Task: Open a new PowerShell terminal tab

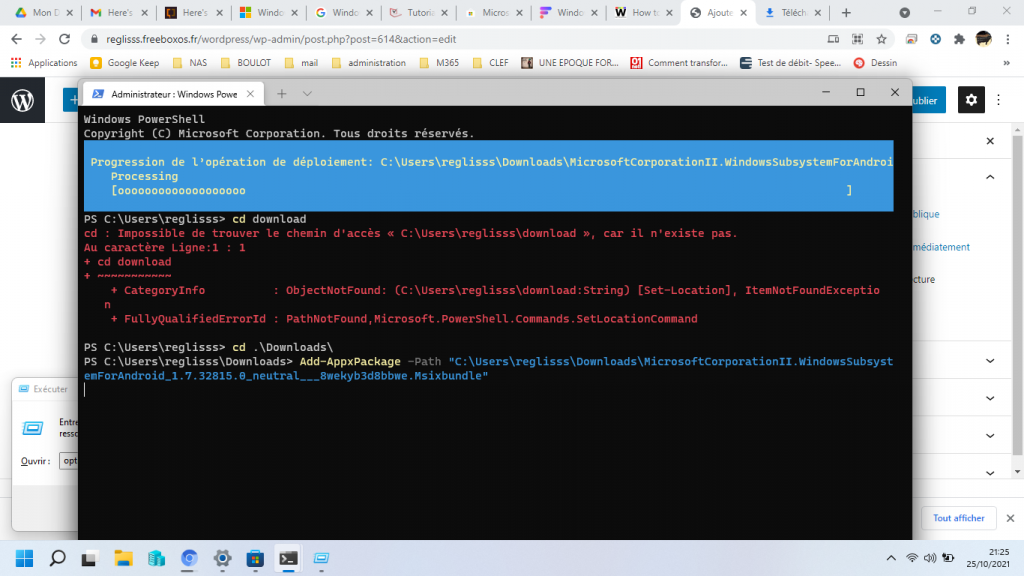Action: [282, 93]
